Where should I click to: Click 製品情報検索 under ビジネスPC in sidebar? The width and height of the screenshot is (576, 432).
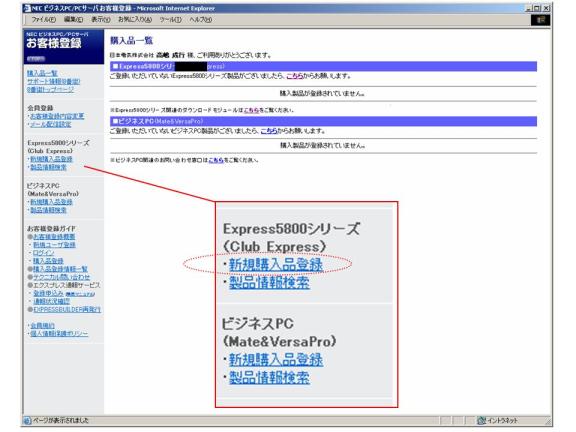pos(48,210)
